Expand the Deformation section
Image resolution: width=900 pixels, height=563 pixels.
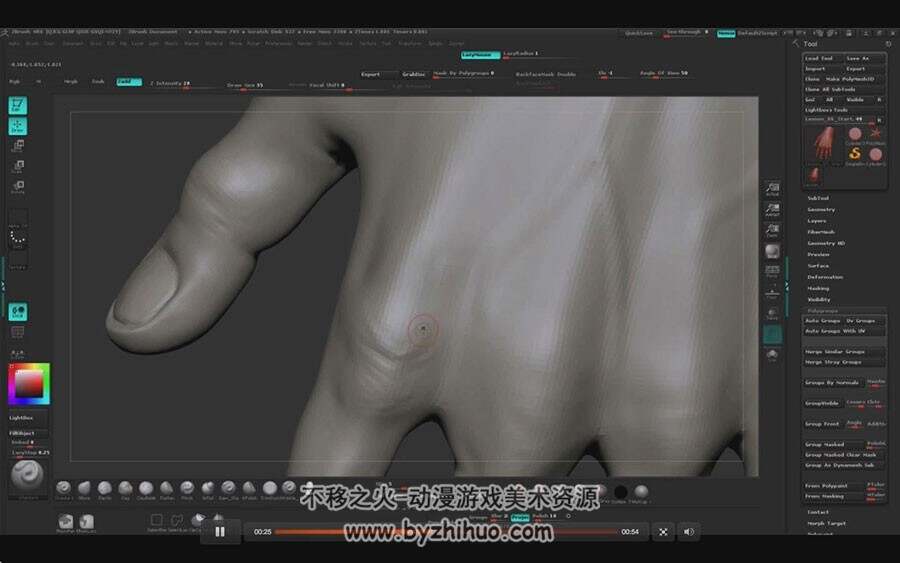pos(825,277)
